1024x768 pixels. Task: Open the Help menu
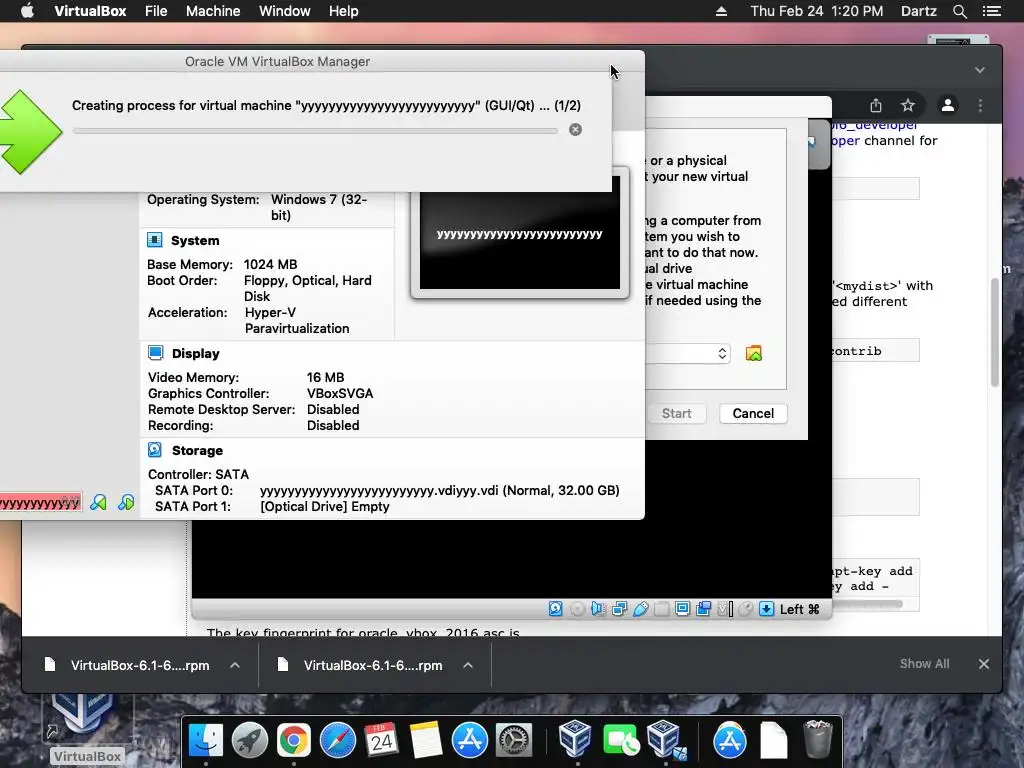tap(344, 11)
